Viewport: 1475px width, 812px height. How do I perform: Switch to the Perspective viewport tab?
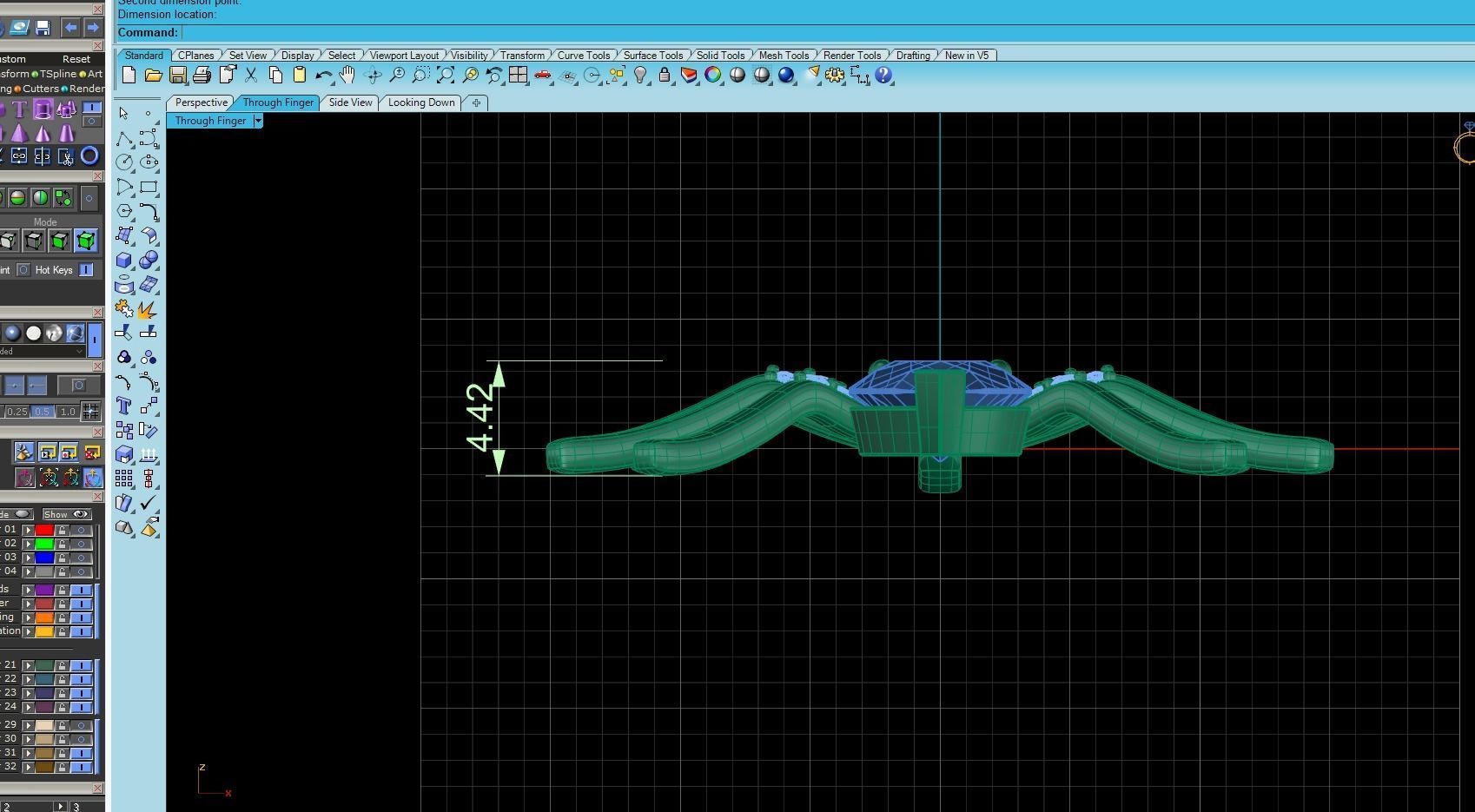[201, 102]
